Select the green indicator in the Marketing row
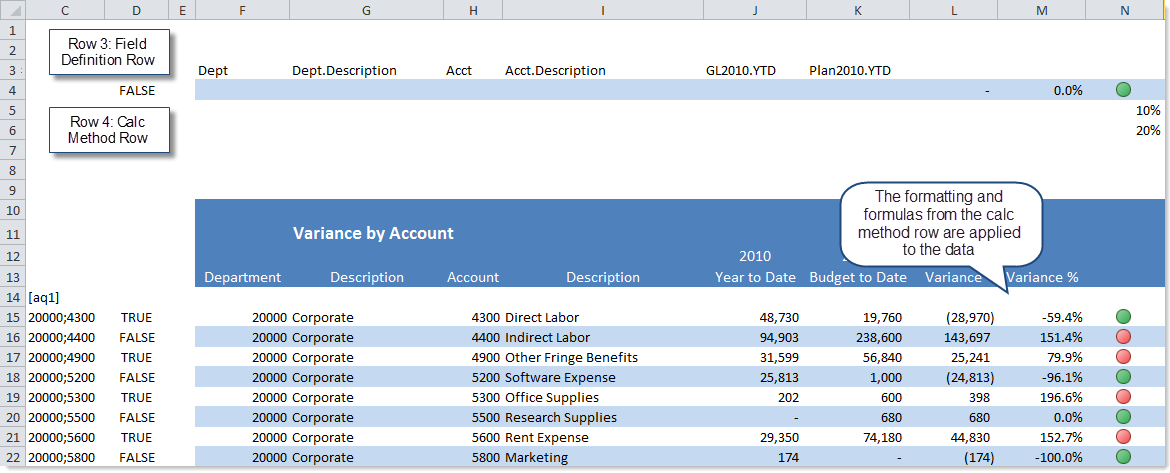This screenshot has width=1170, height=473. pos(1123,457)
